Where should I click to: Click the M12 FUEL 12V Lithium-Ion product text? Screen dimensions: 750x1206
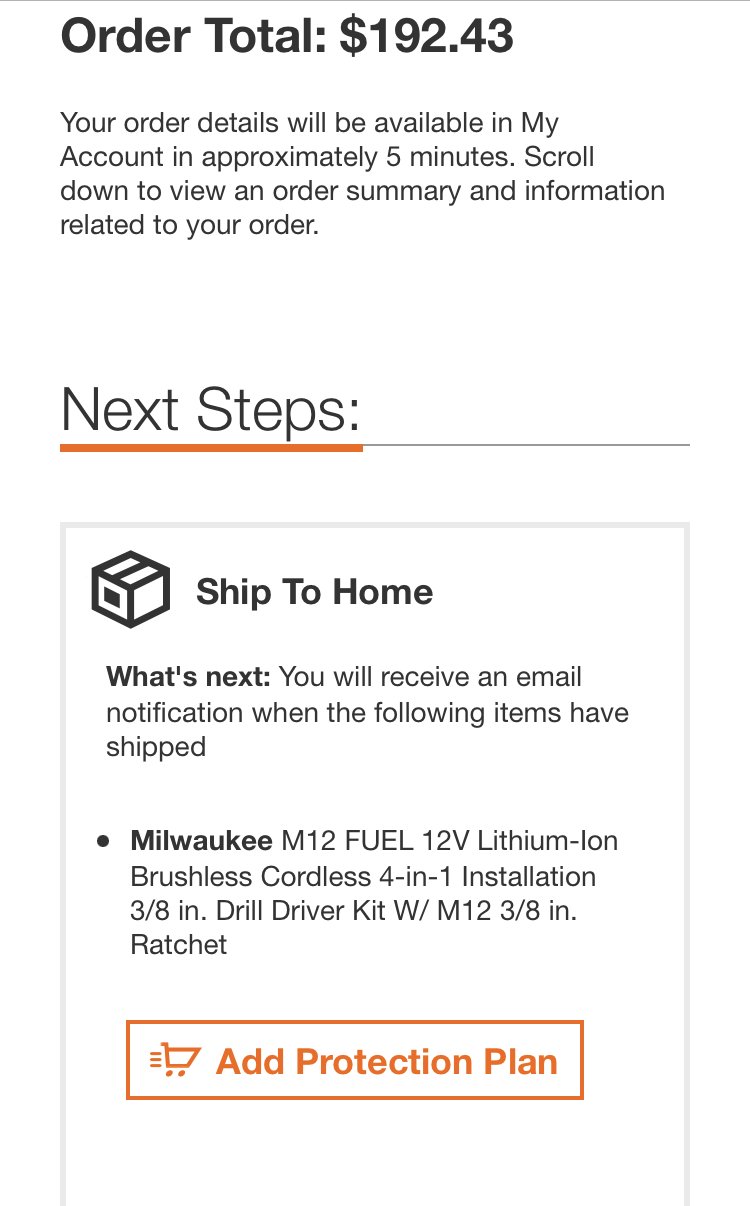tap(450, 840)
